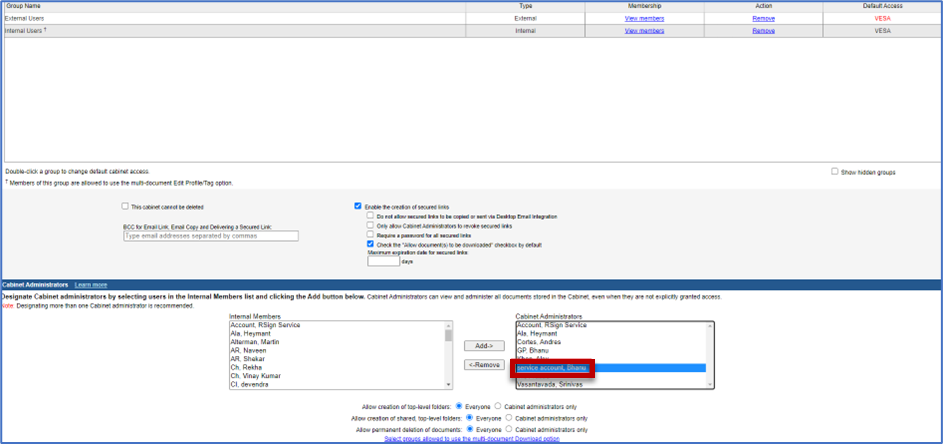The image size is (943, 444).
Task: Open View members for Internal Users
Action: tap(644, 31)
